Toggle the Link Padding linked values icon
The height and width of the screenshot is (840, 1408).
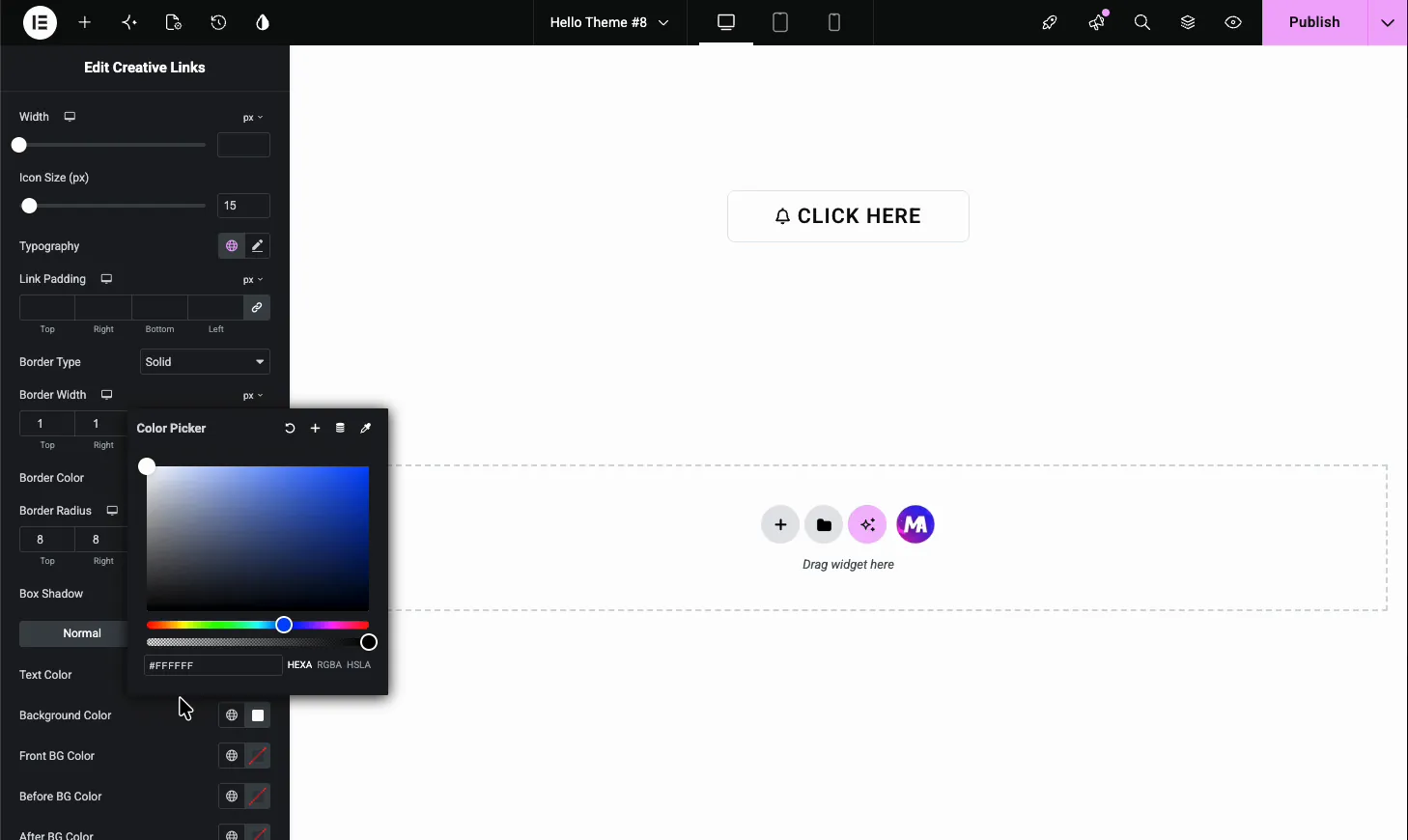pyautogui.click(x=257, y=308)
